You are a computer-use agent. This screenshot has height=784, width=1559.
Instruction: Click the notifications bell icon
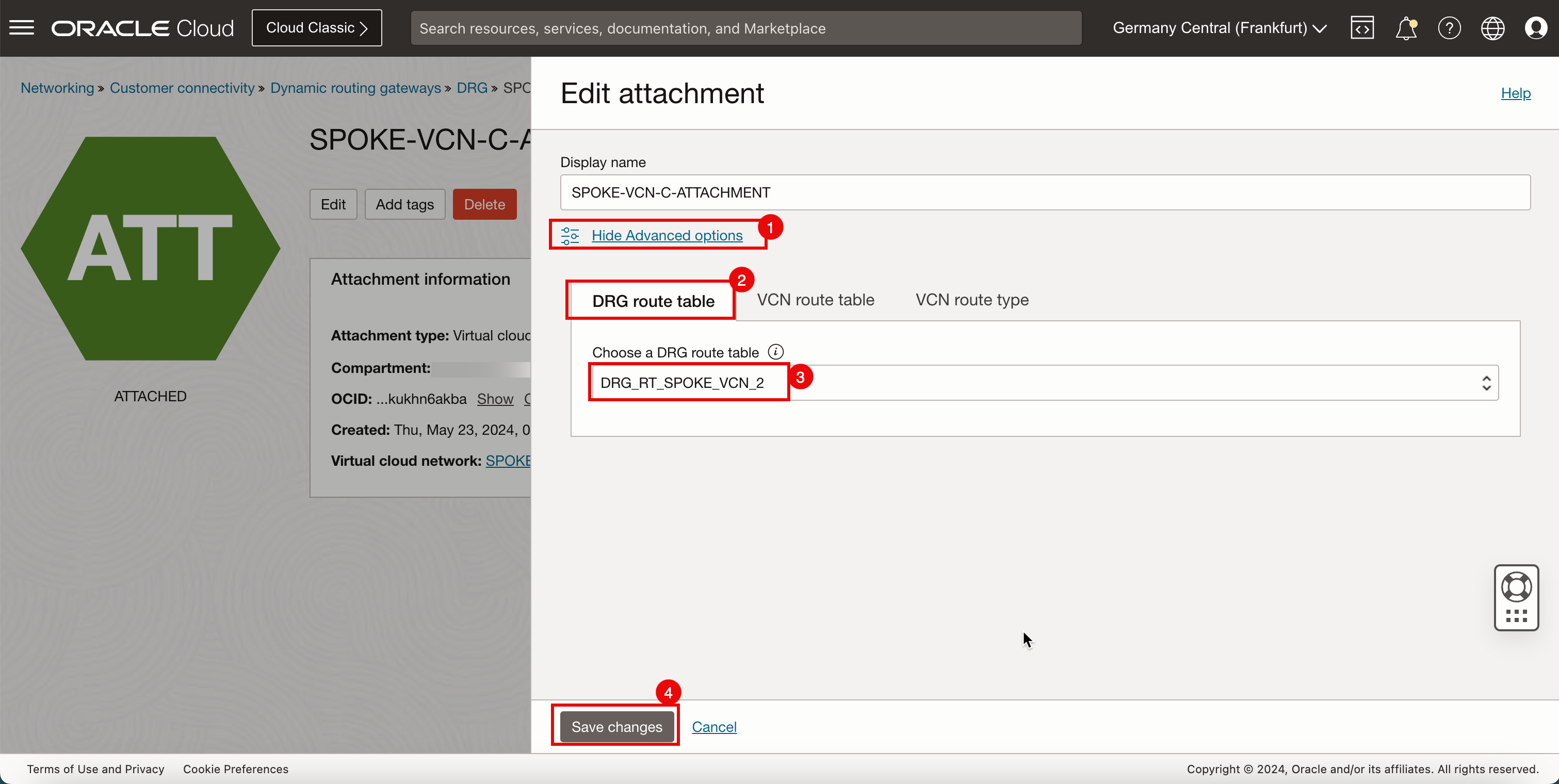click(x=1406, y=28)
